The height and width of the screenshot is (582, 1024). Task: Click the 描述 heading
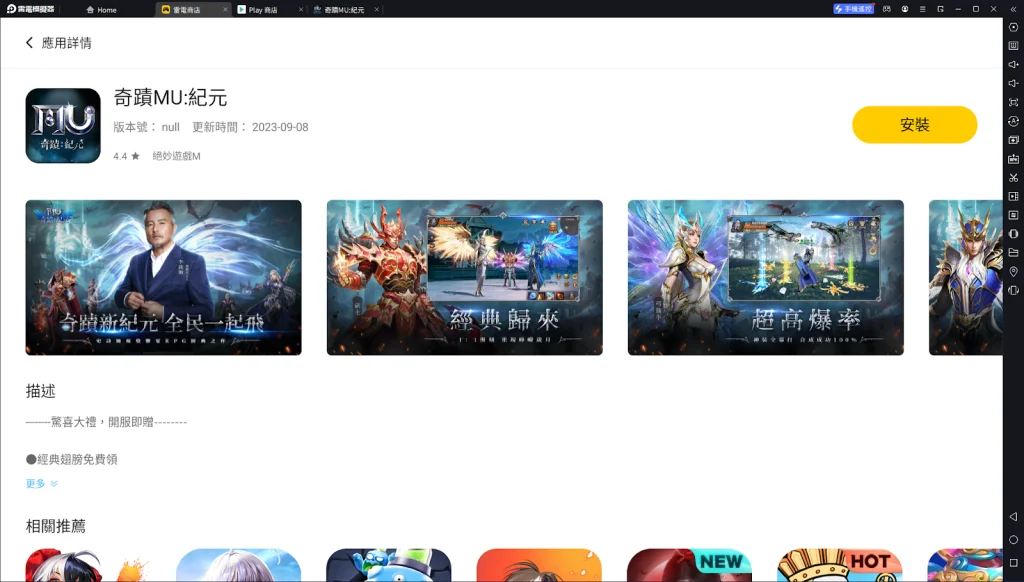tap(40, 391)
